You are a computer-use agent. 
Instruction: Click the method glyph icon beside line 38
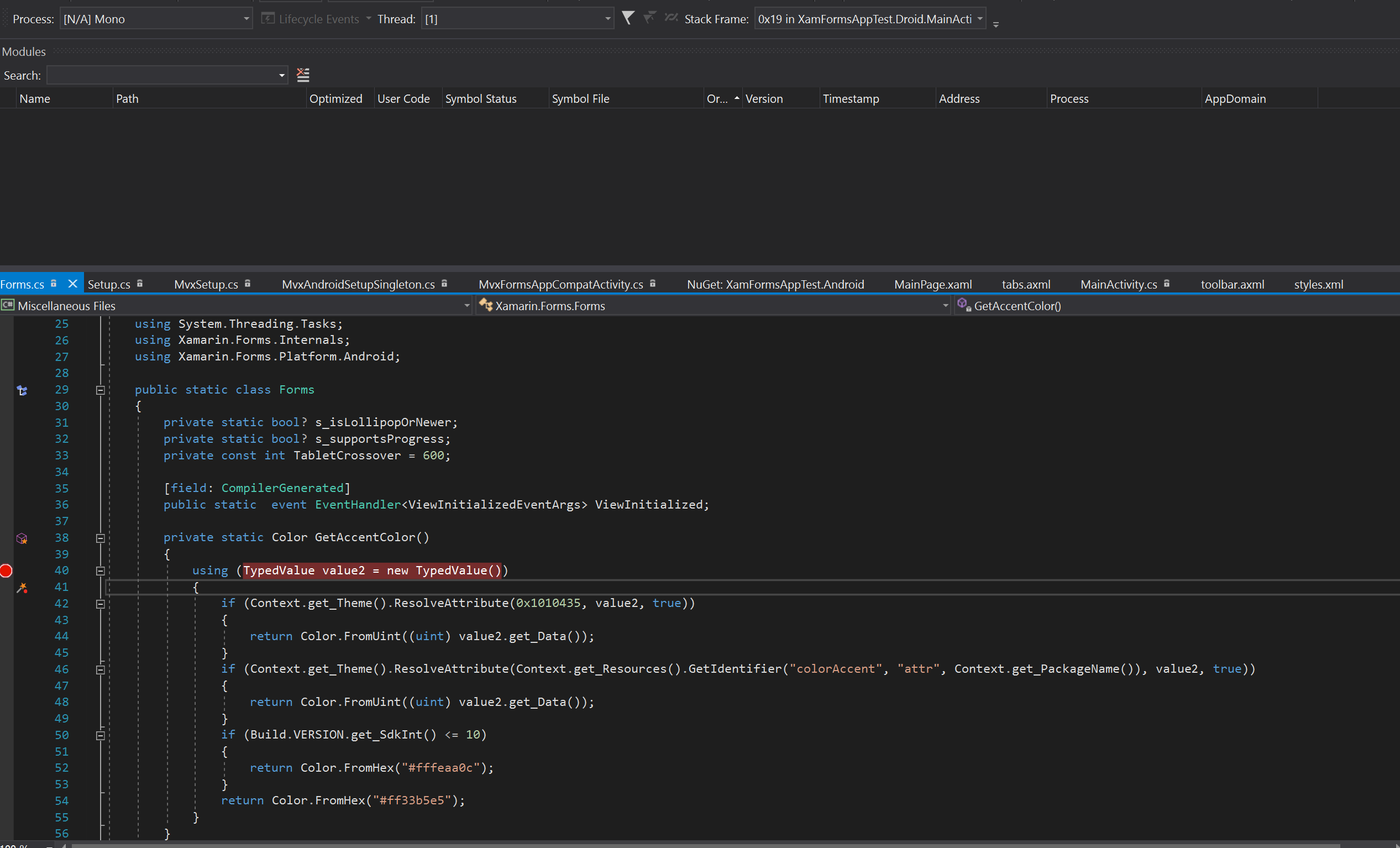tap(22, 538)
